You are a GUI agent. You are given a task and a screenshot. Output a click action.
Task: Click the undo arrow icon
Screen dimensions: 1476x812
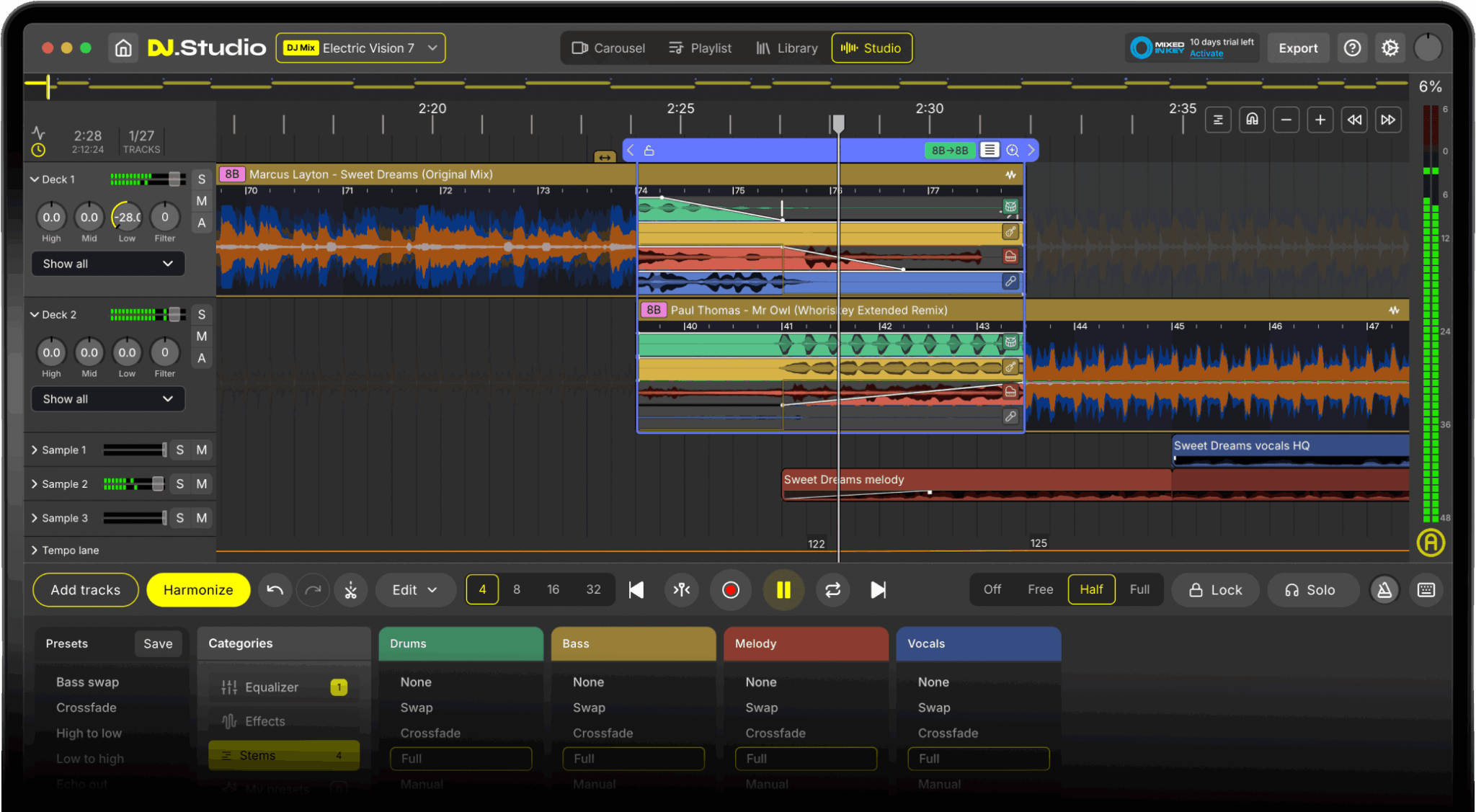pyautogui.click(x=275, y=590)
